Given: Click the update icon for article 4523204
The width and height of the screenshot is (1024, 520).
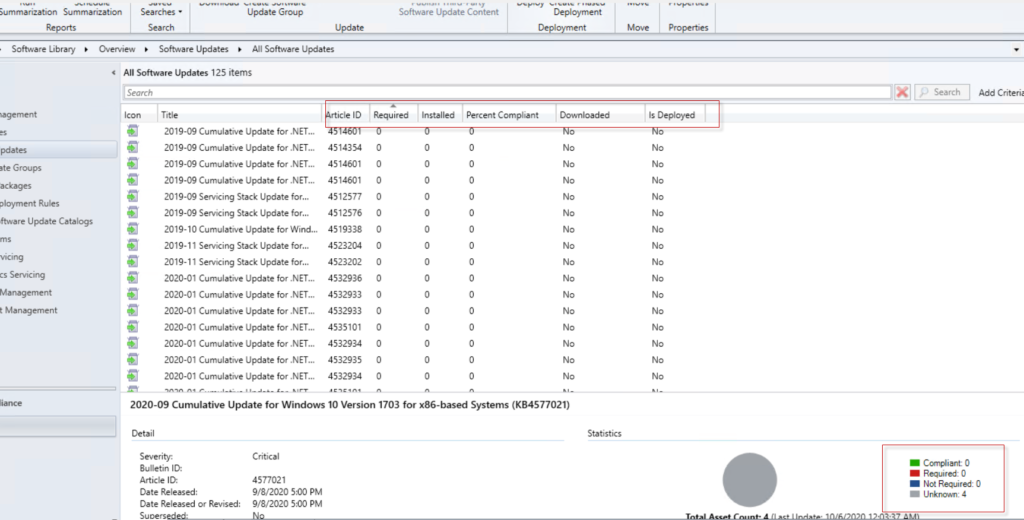Looking at the screenshot, I should tap(133, 246).
